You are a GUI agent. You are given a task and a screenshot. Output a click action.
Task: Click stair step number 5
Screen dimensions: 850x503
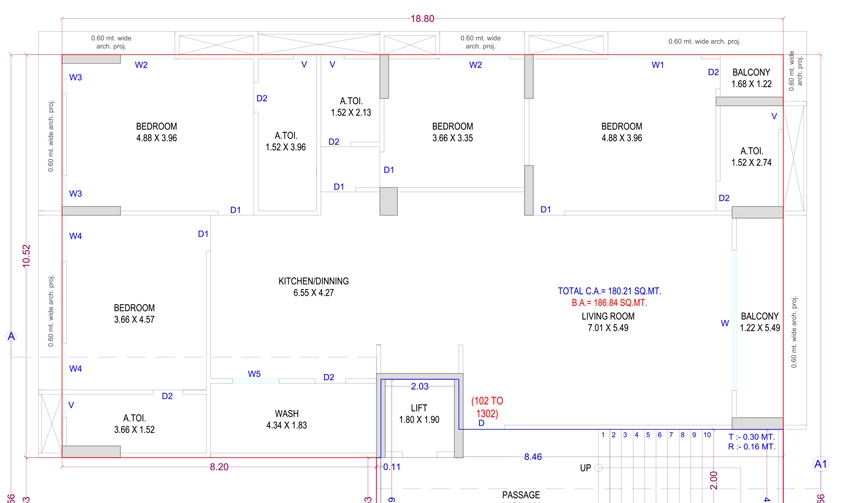[x=648, y=435]
